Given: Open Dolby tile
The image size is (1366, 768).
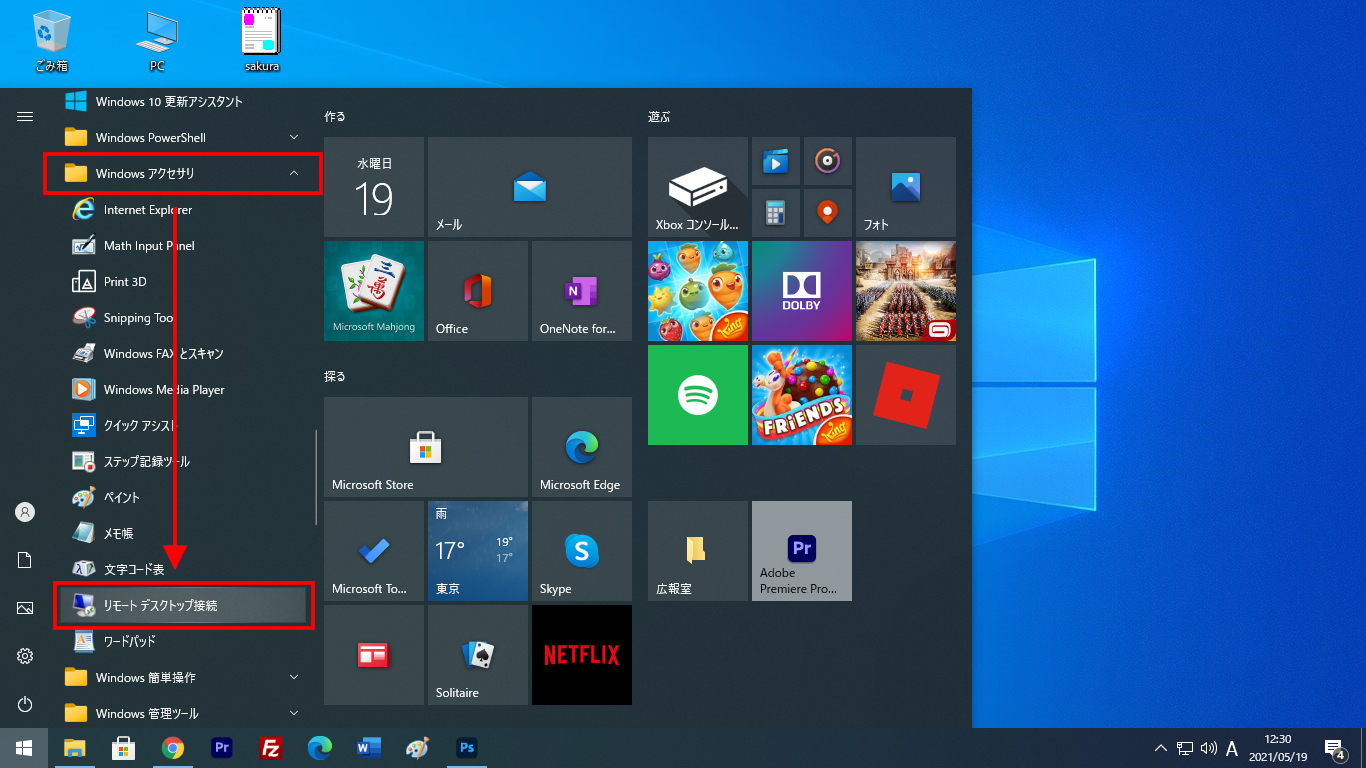Looking at the screenshot, I should pyautogui.click(x=802, y=291).
